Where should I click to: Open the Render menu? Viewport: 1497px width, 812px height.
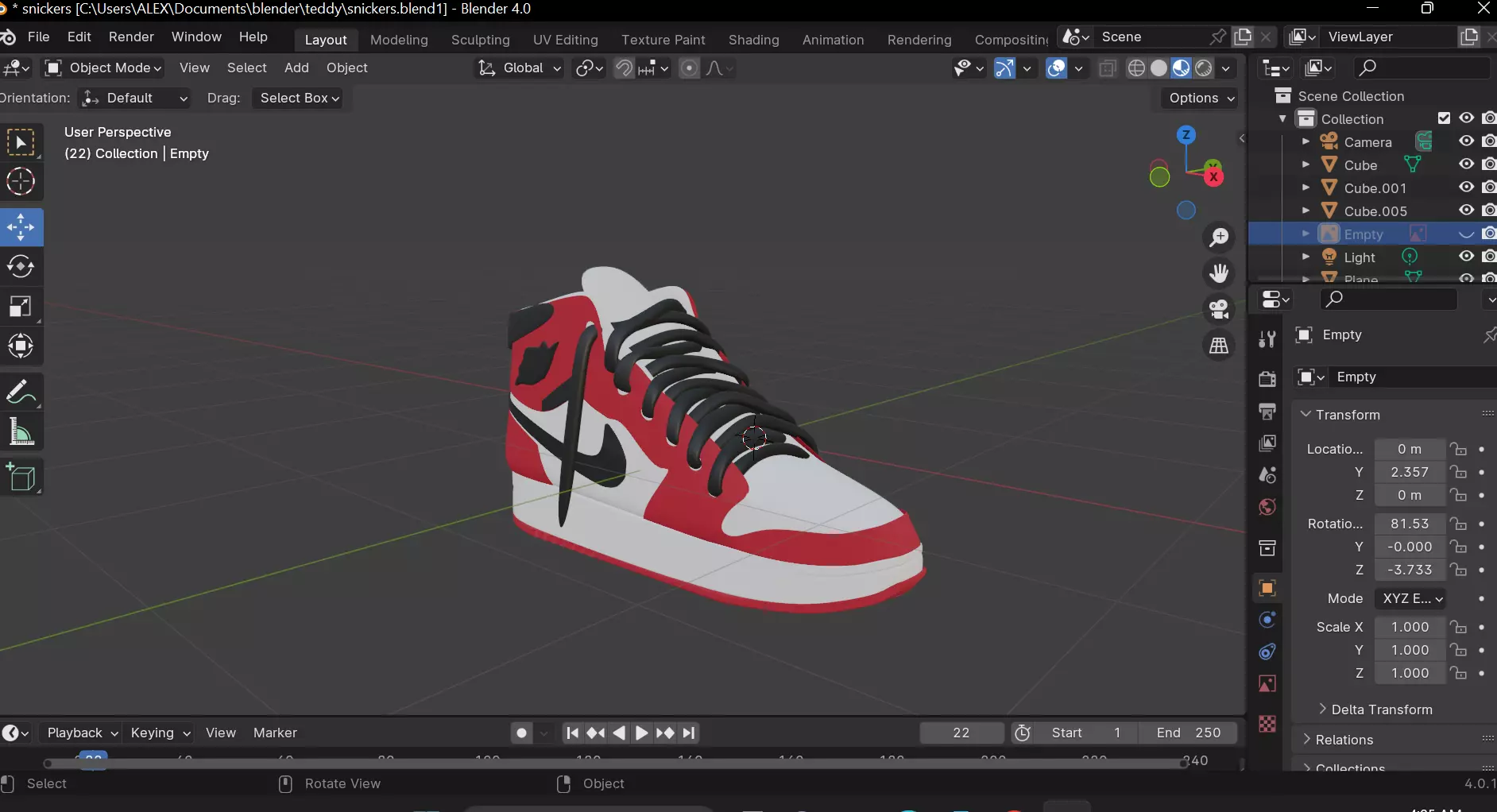pyautogui.click(x=131, y=37)
